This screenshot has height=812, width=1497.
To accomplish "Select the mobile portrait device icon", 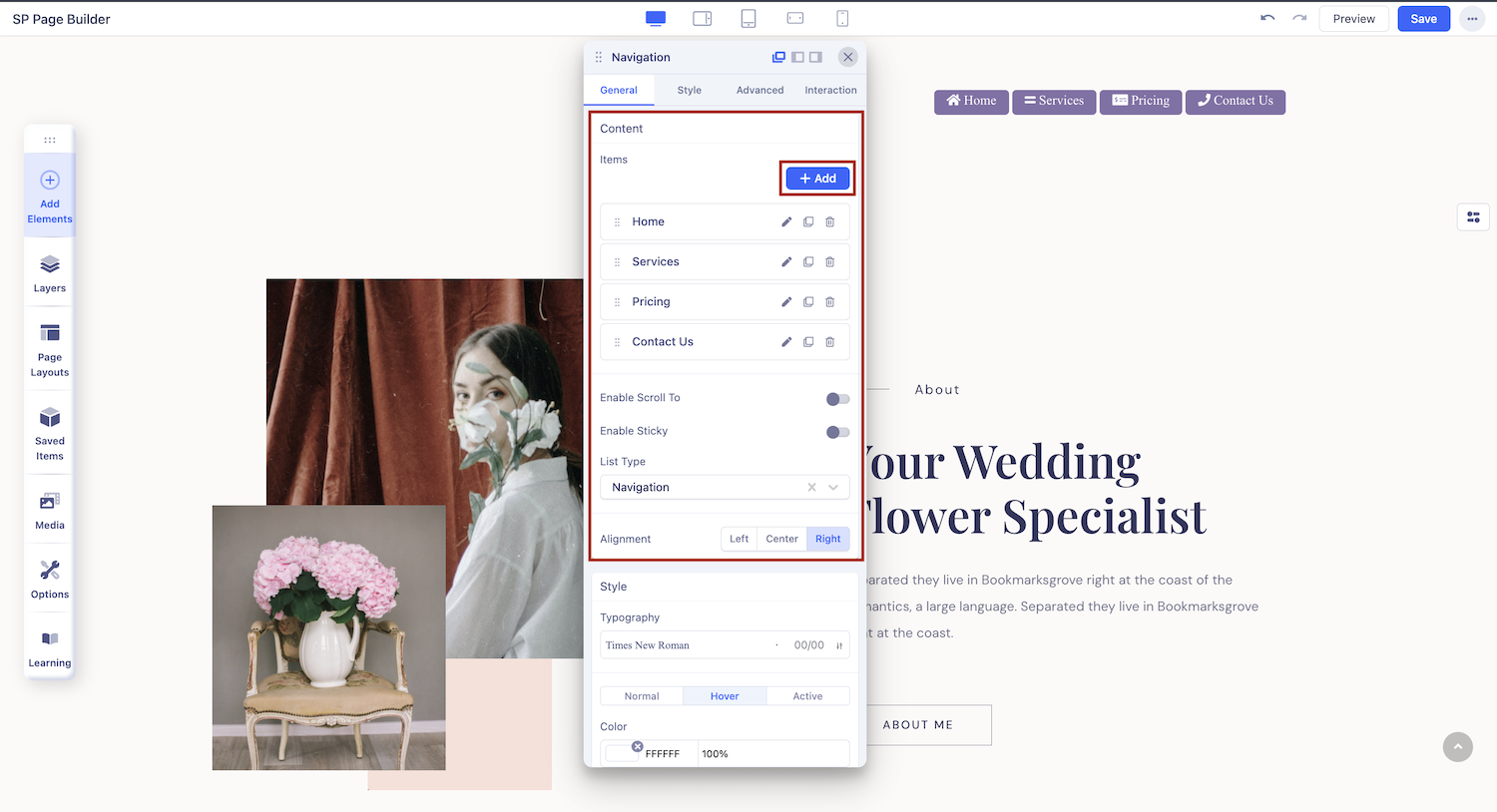I will [x=841, y=19].
